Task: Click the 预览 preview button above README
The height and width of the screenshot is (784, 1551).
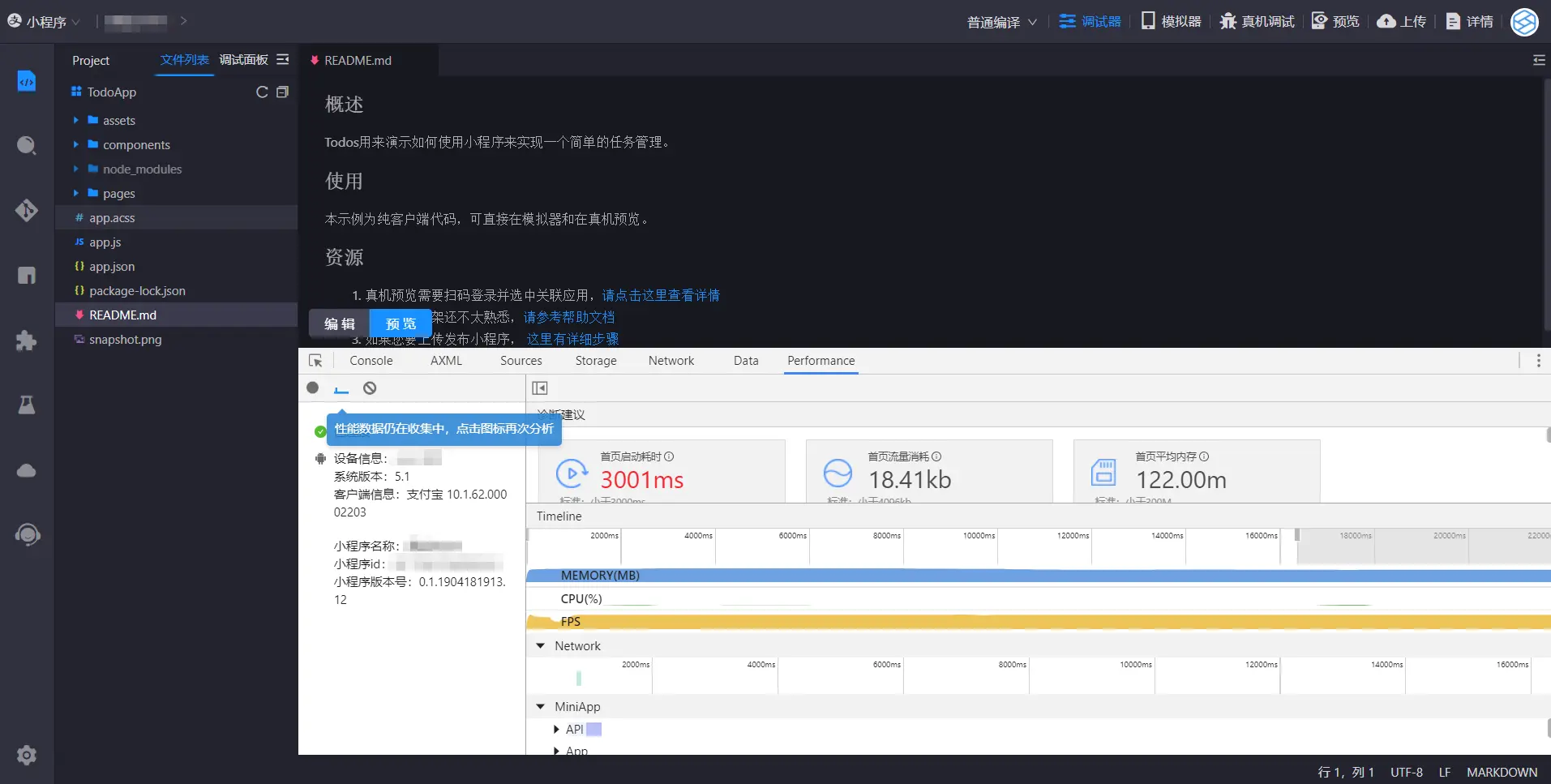Action: 401,323
